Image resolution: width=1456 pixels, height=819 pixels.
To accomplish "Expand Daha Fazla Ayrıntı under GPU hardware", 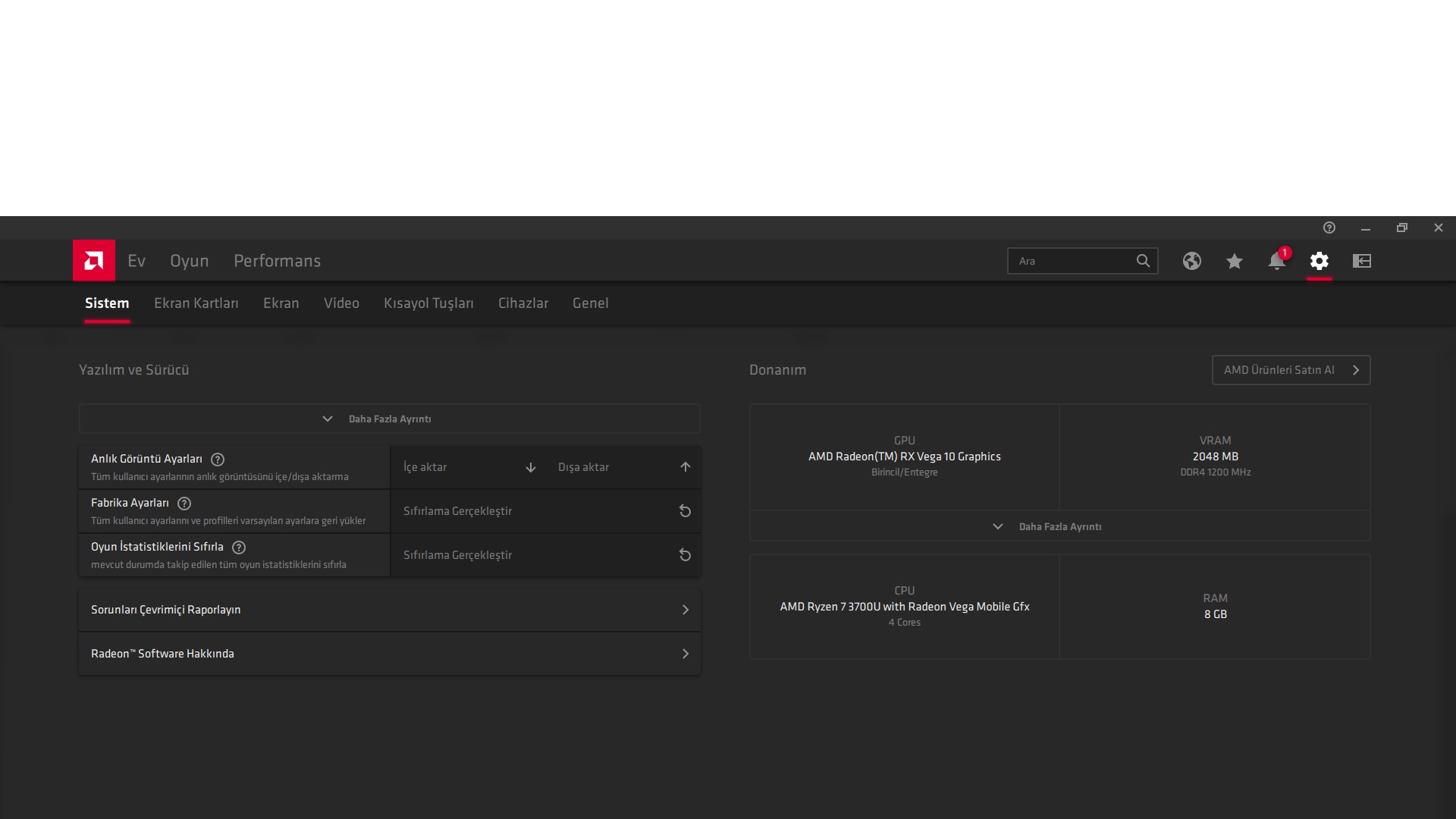I will (x=1060, y=526).
